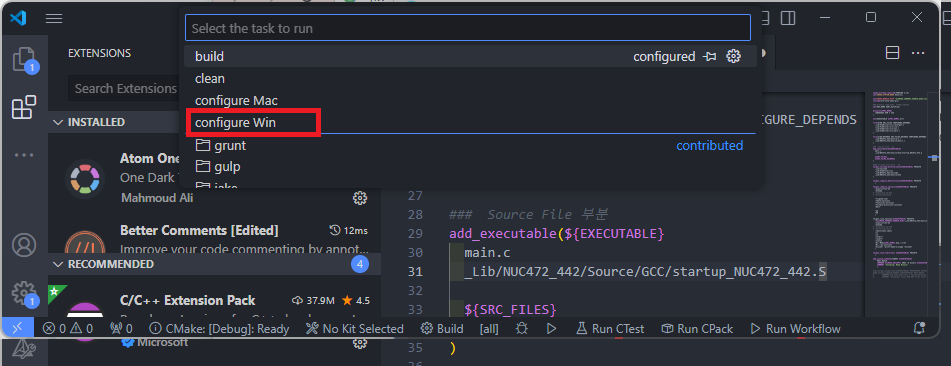Click the add_executable code line

coord(557,233)
